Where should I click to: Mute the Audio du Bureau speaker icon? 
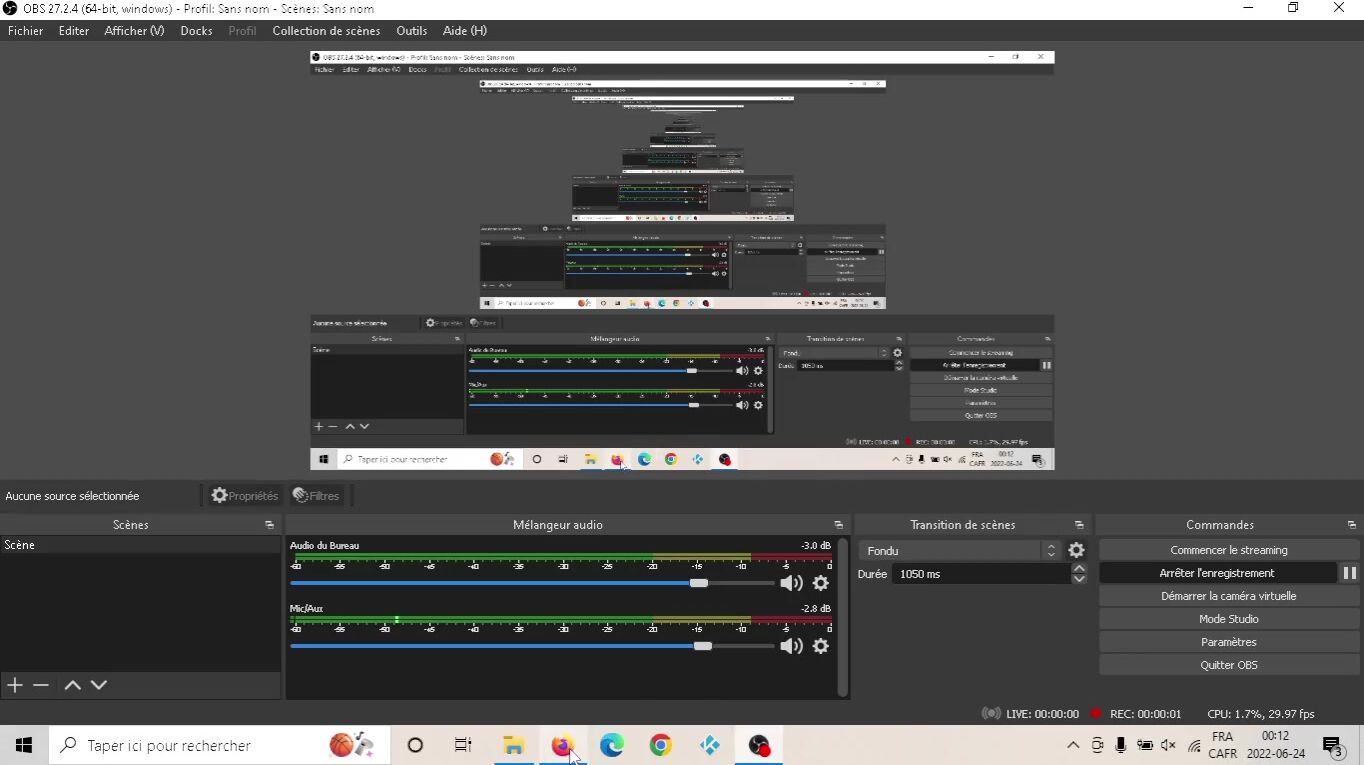click(x=791, y=583)
